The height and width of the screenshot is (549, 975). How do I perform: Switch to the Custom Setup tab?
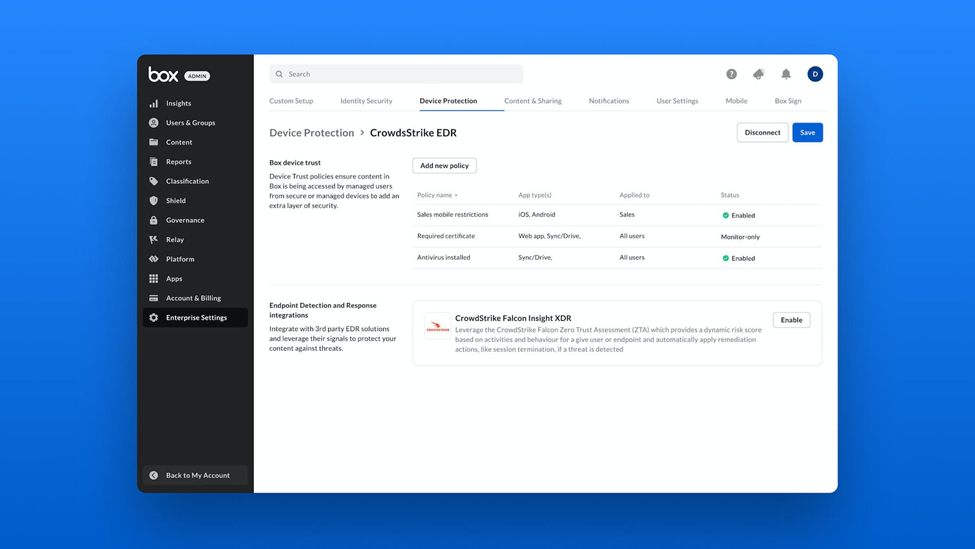point(291,101)
